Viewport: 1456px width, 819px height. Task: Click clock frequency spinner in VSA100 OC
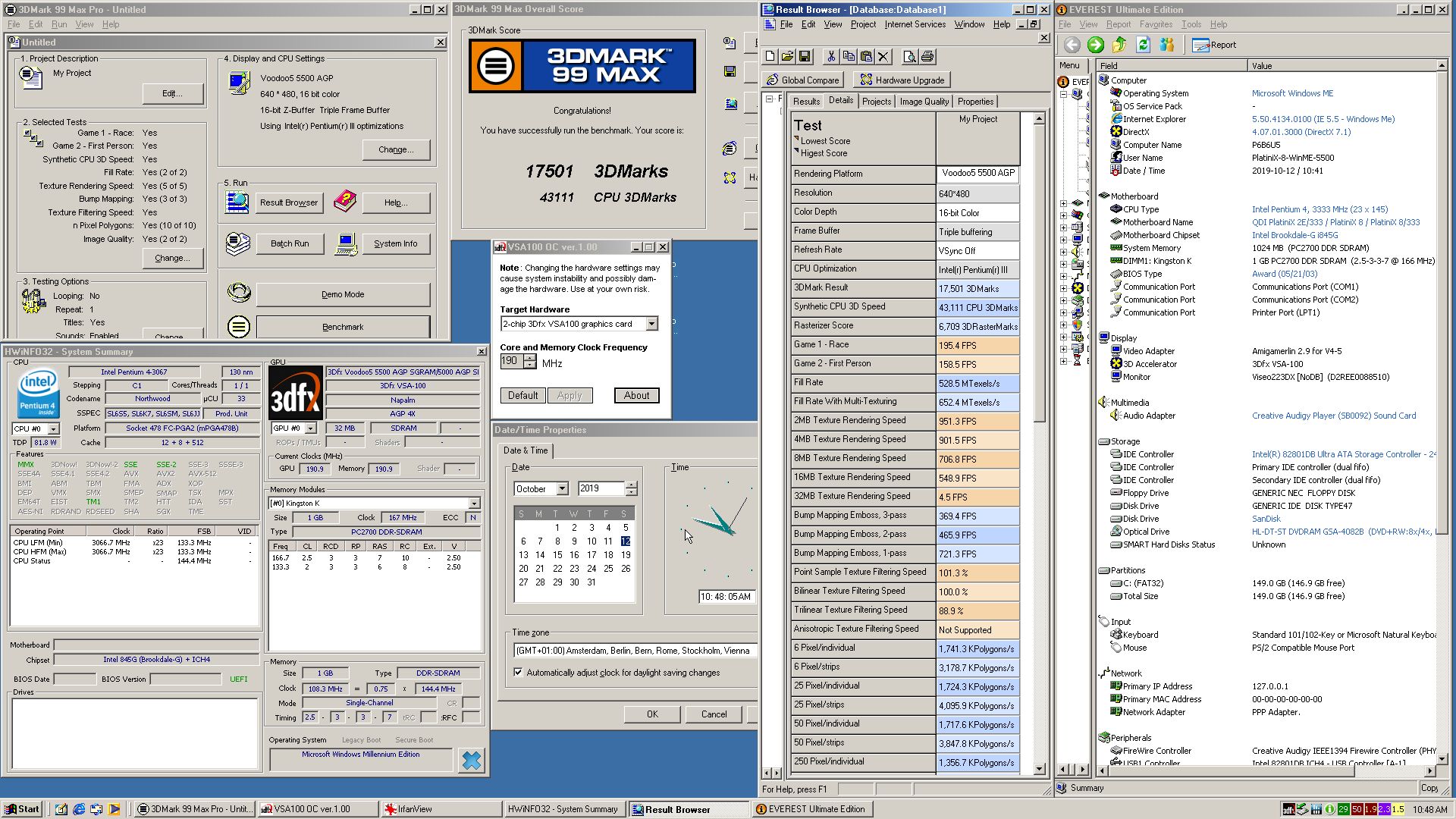pos(529,361)
